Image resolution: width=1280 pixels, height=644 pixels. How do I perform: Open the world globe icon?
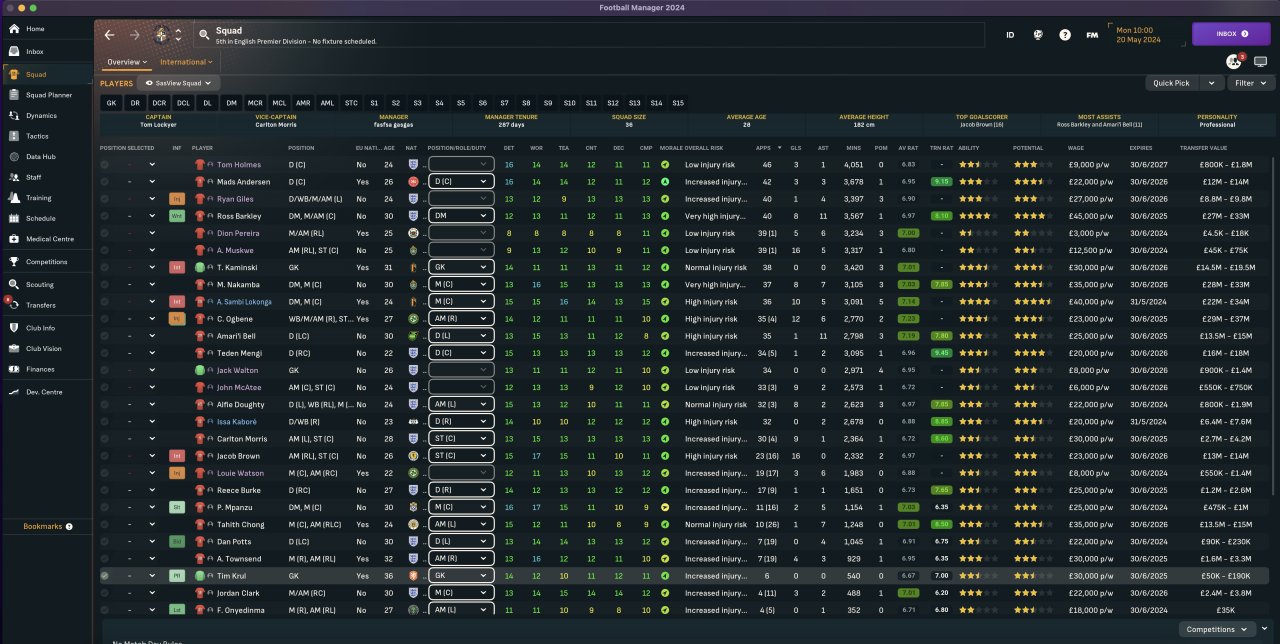tap(1038, 35)
